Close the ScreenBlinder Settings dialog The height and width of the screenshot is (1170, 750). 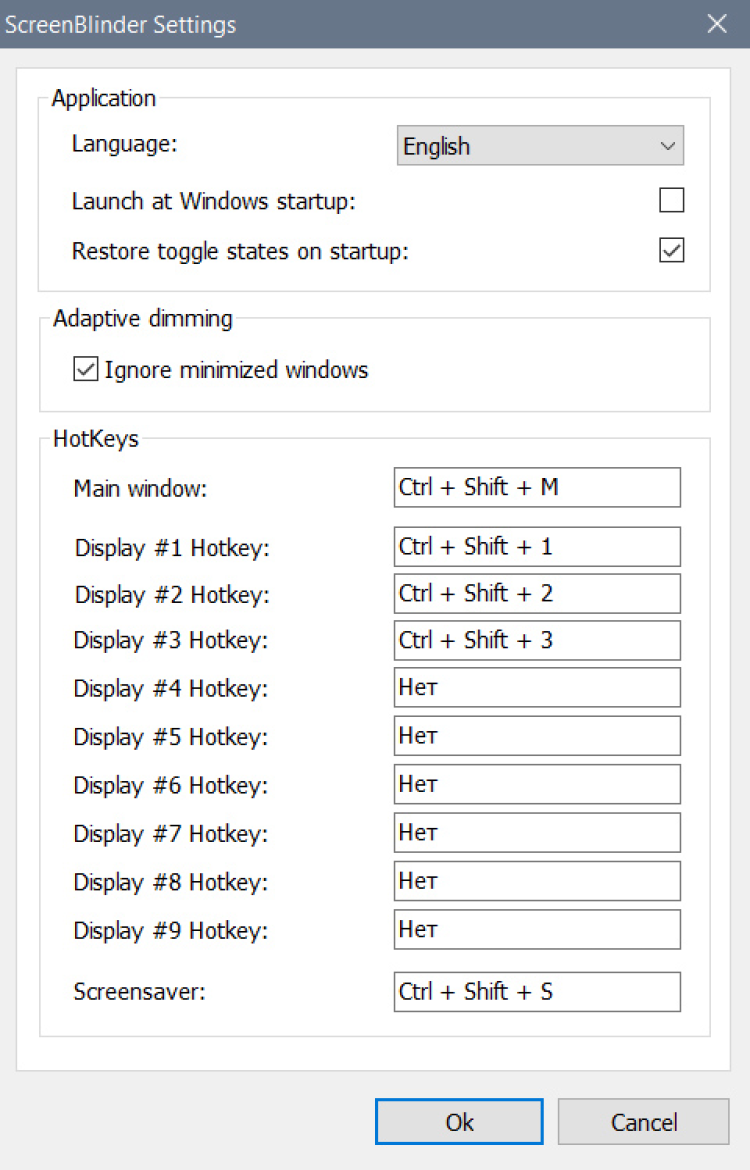tap(717, 24)
